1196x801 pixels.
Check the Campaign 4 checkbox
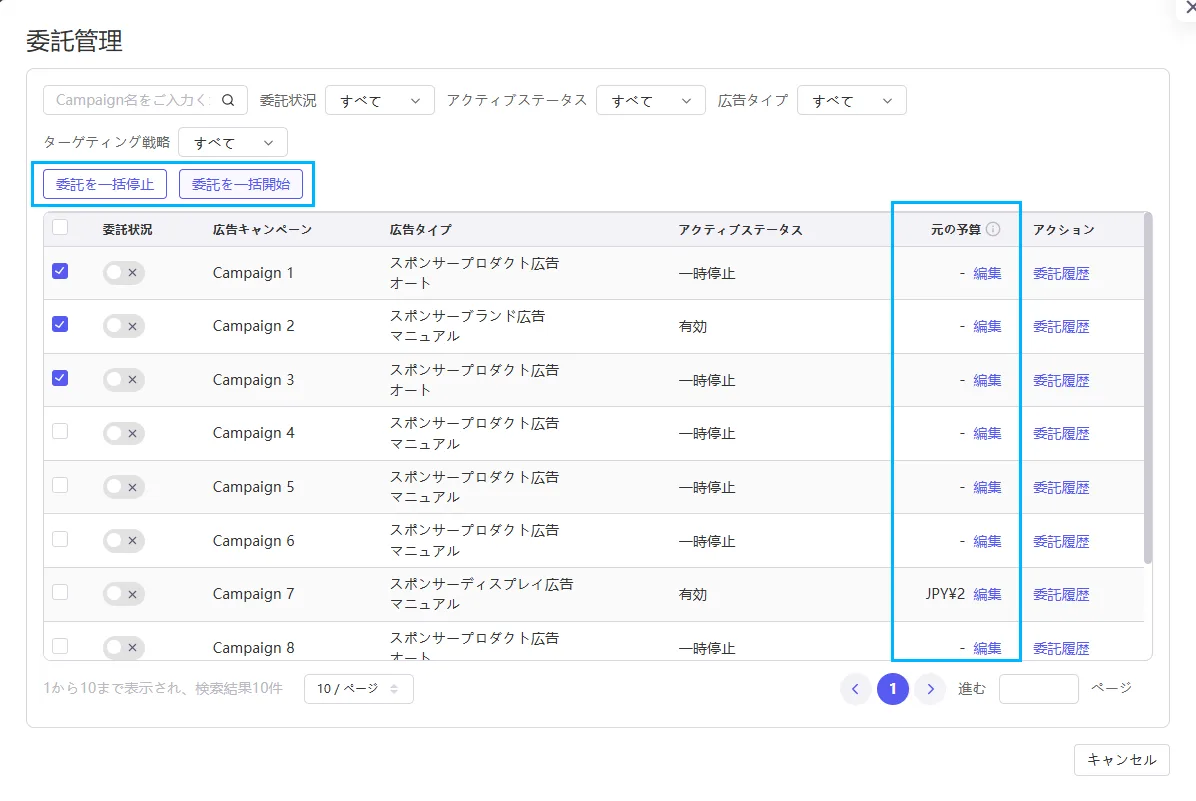tap(60, 431)
